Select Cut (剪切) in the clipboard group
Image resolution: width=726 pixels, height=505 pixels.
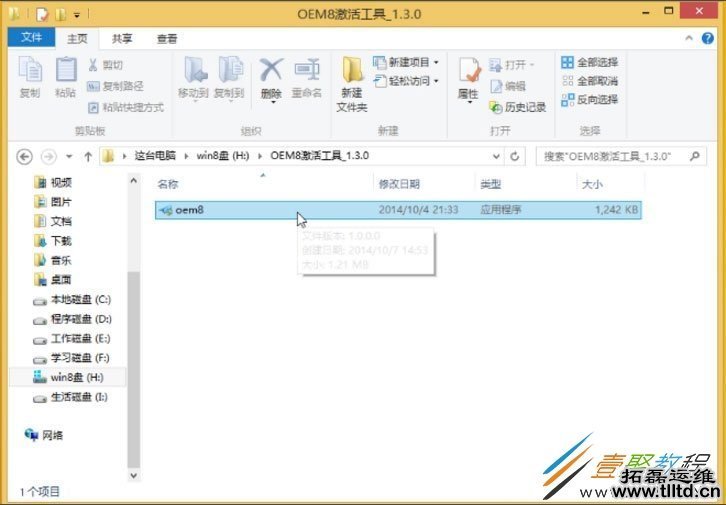point(106,65)
